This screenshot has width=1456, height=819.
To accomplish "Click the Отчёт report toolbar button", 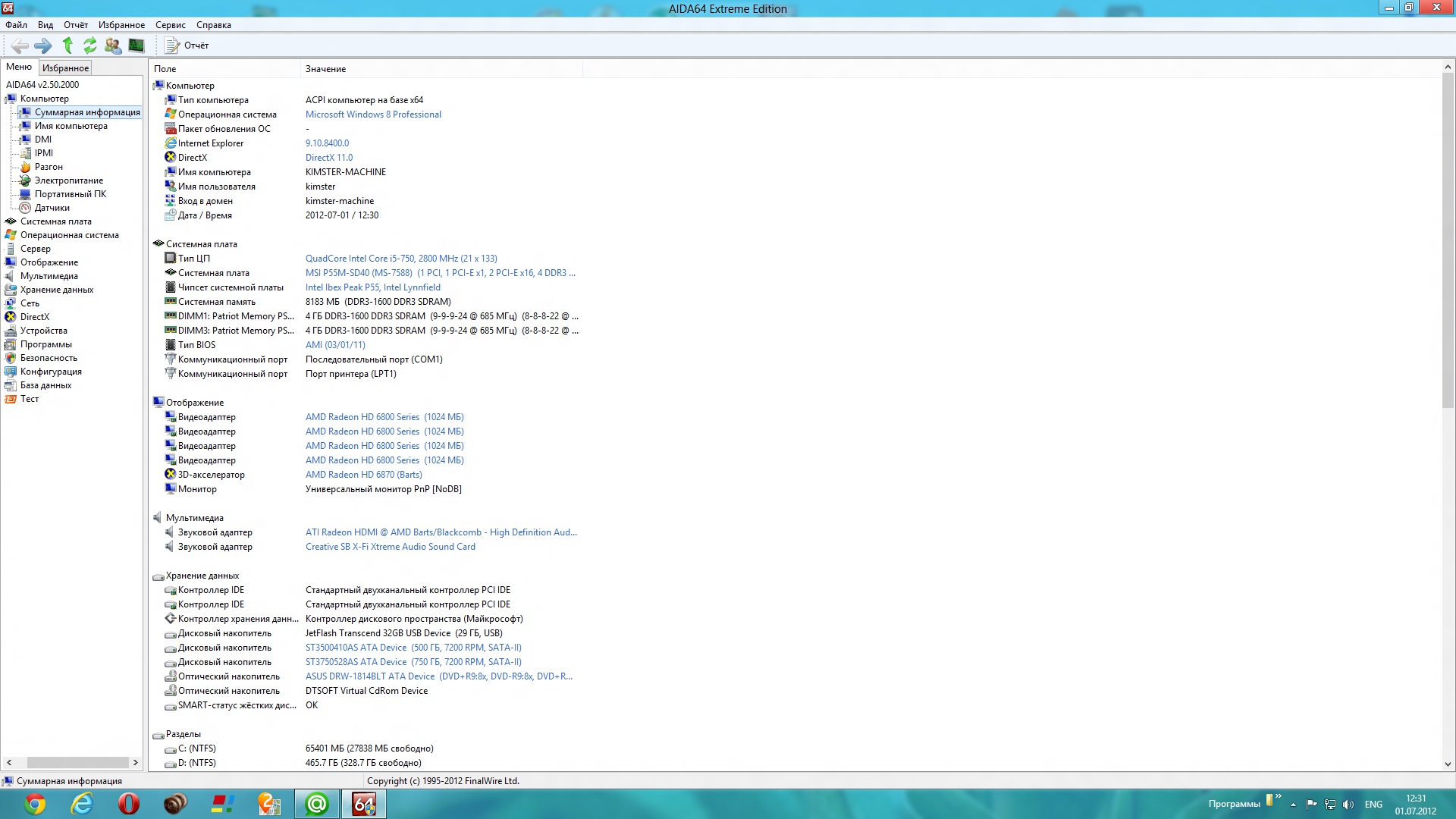I will click(187, 45).
